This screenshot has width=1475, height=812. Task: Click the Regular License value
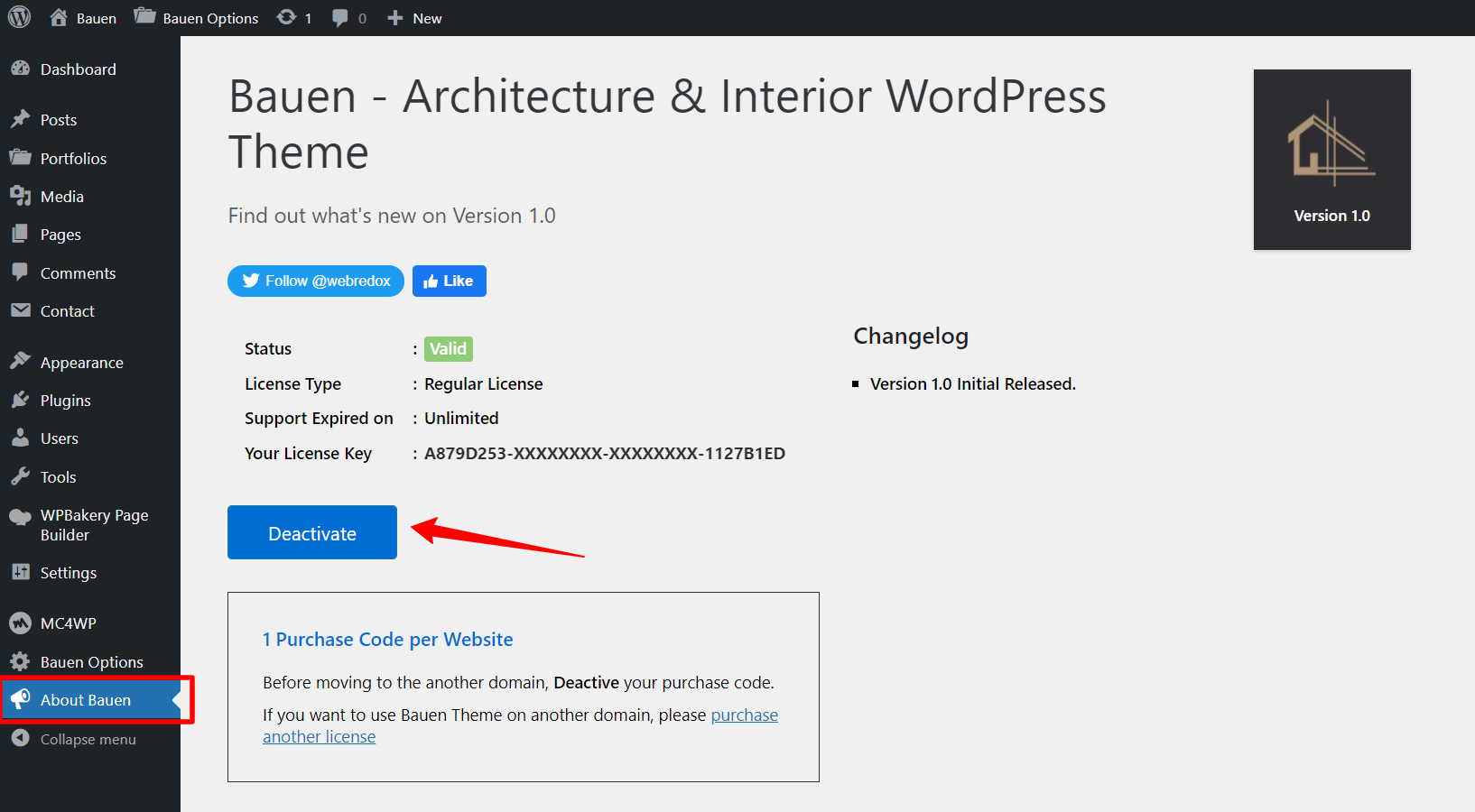pos(484,384)
